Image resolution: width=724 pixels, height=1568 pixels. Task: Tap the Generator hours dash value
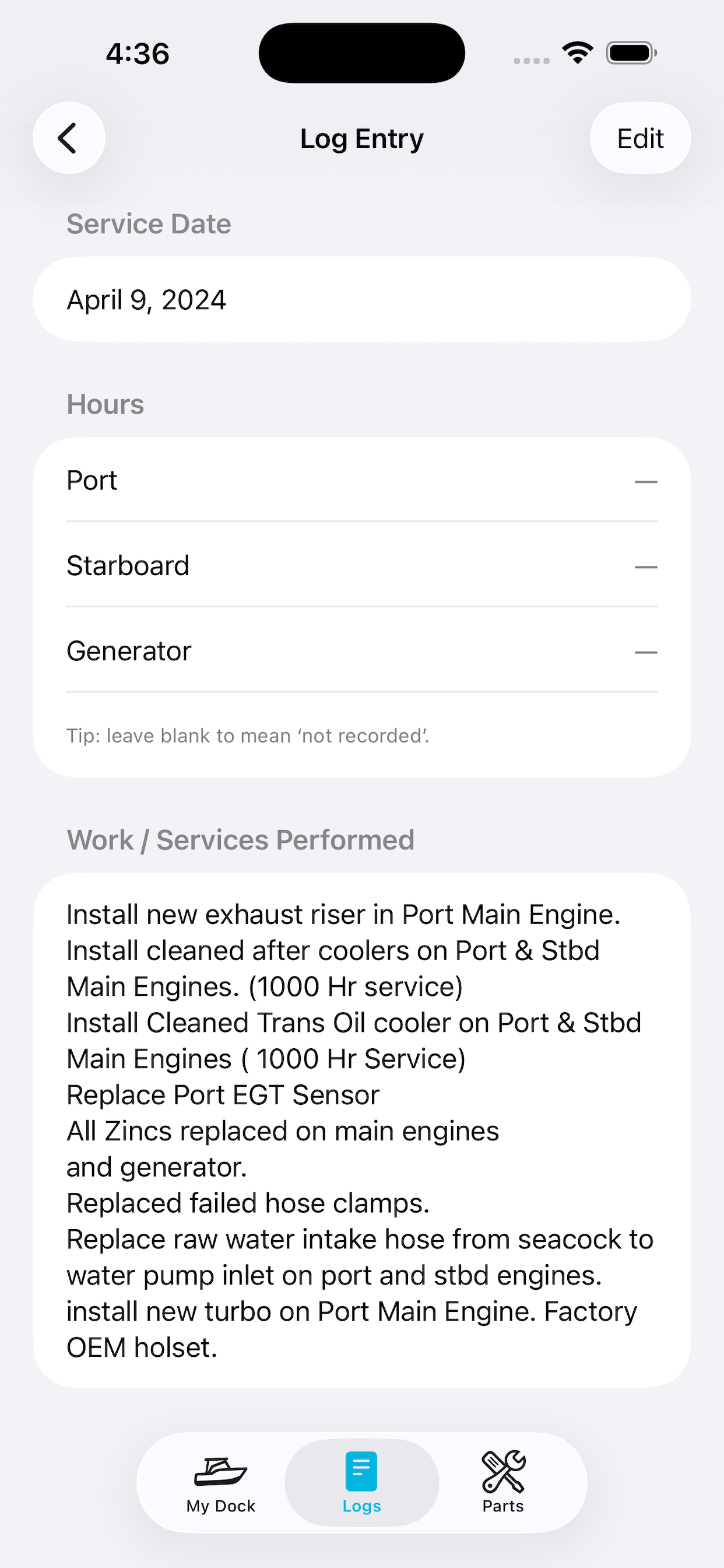(x=645, y=652)
